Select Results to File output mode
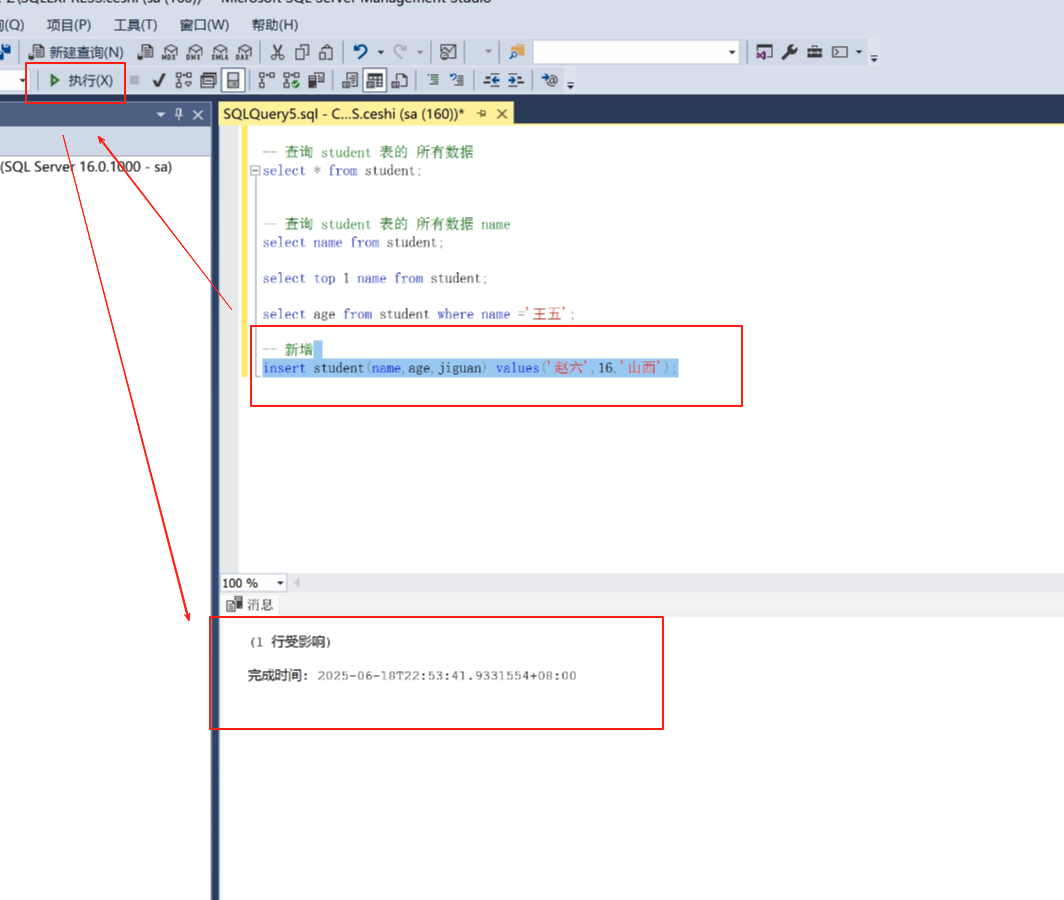The image size is (1064, 900). [x=400, y=81]
